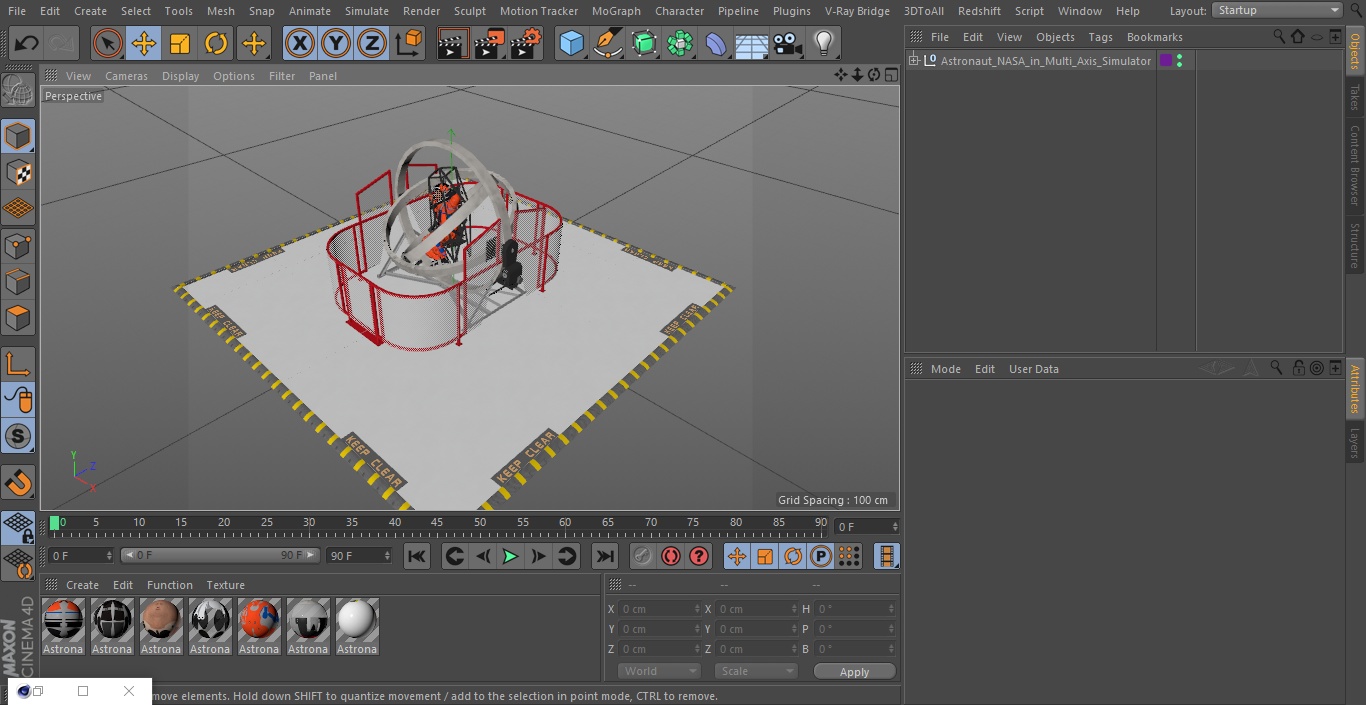Switch to Content Browser side tab
The width and height of the screenshot is (1366, 705).
1355,165
